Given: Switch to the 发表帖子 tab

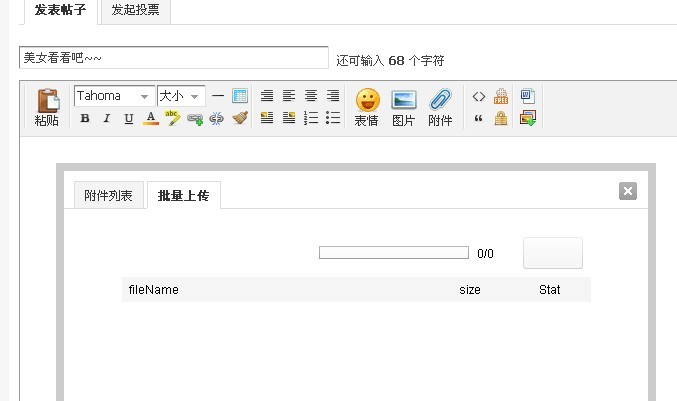Looking at the screenshot, I should point(60,10).
